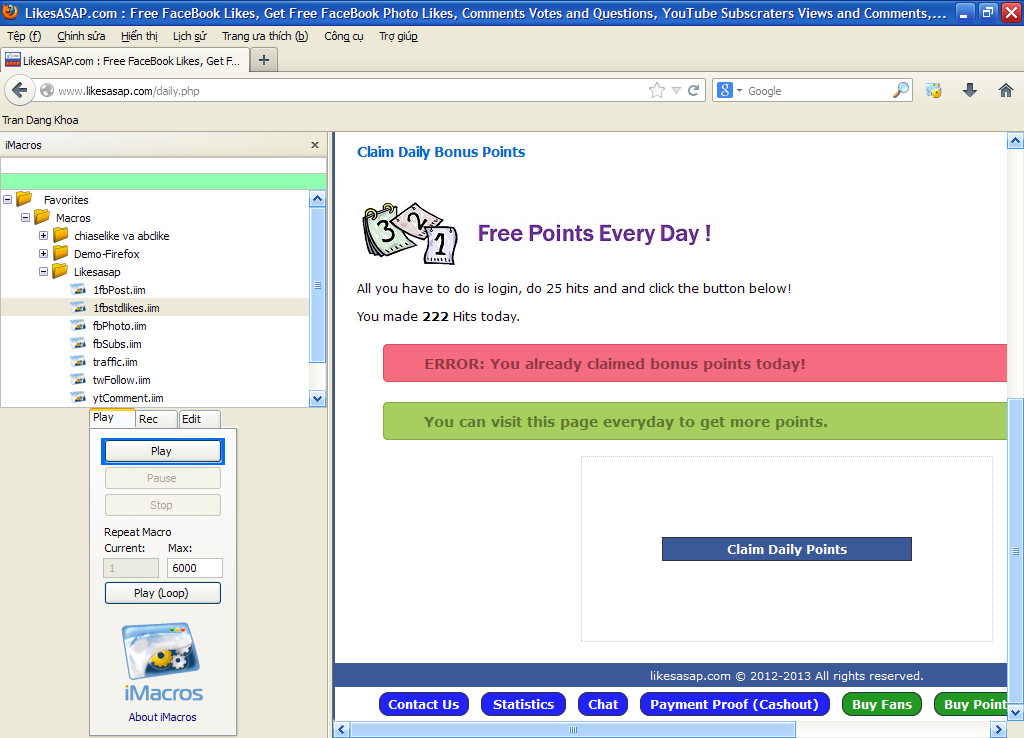Screen dimensions: 1024x738
Task: Click the traffic.iim macro file icon
Action: [x=78, y=361]
